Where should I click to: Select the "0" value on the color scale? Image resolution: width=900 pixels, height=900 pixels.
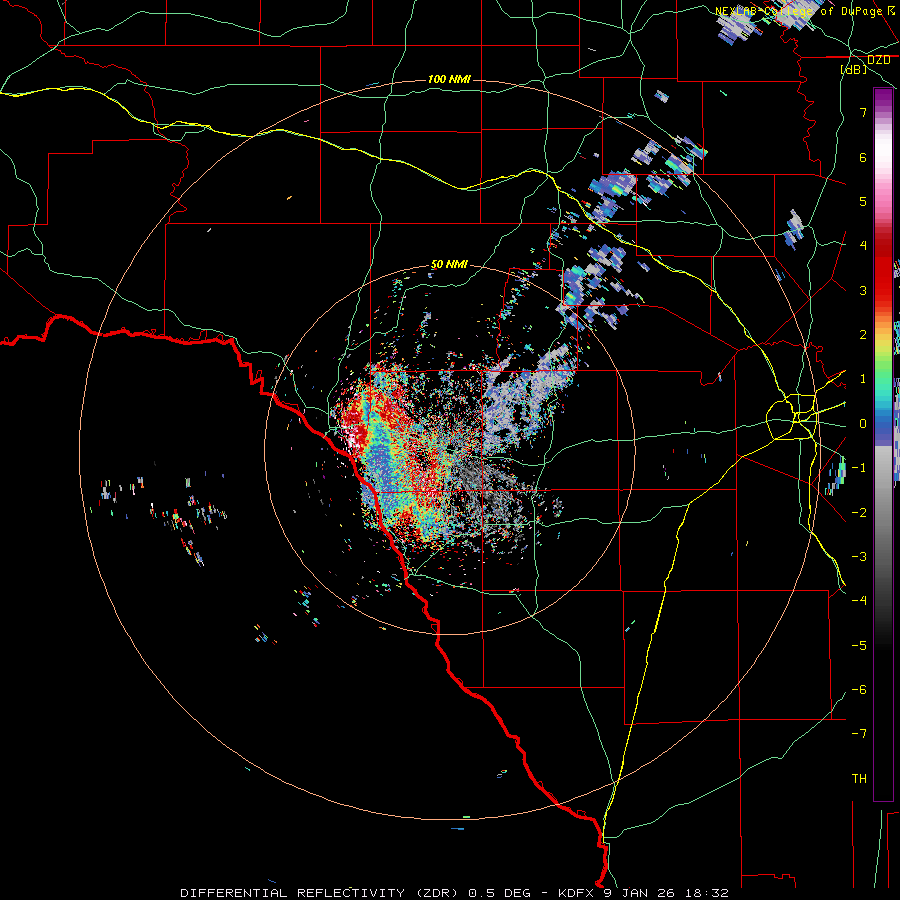coord(863,424)
